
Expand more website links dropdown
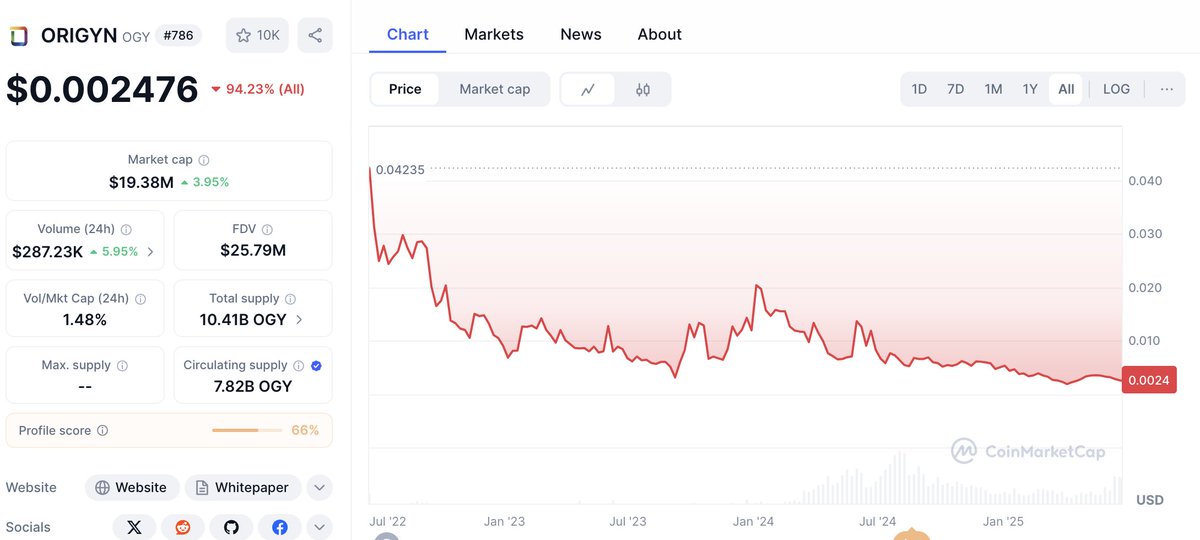pyautogui.click(x=319, y=488)
